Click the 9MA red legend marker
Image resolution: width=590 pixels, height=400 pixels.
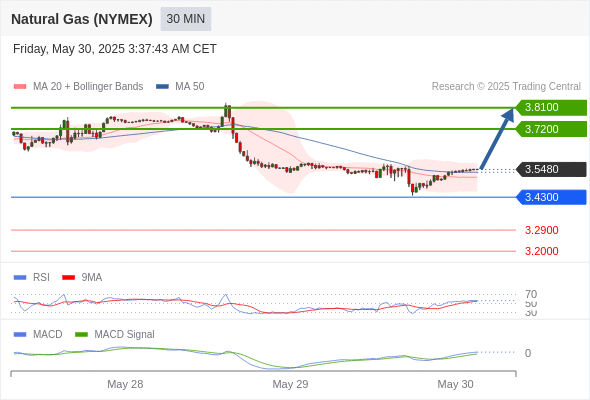click(68, 278)
